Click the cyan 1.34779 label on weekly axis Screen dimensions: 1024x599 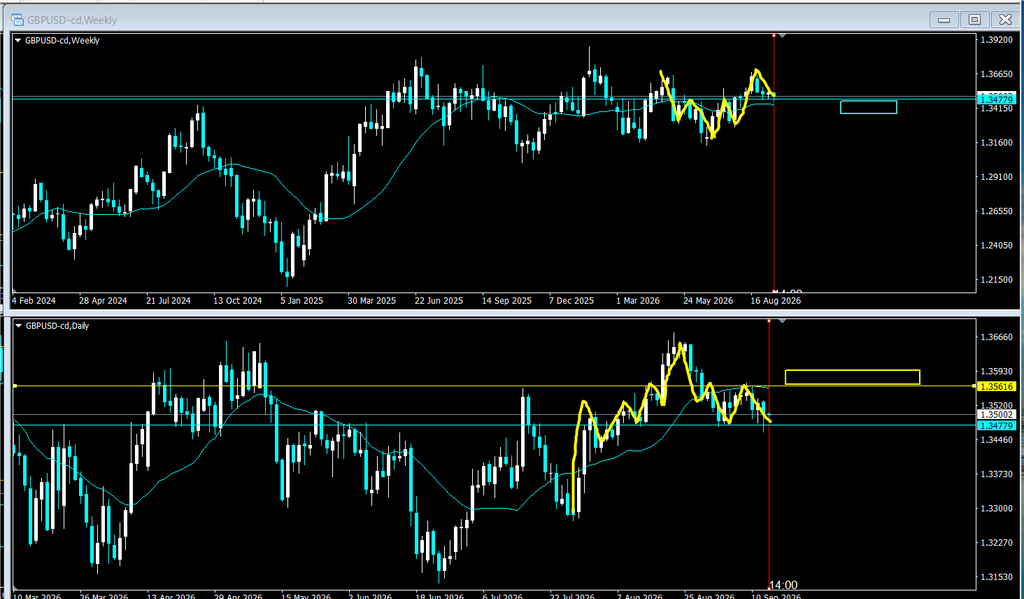pyautogui.click(x=997, y=99)
